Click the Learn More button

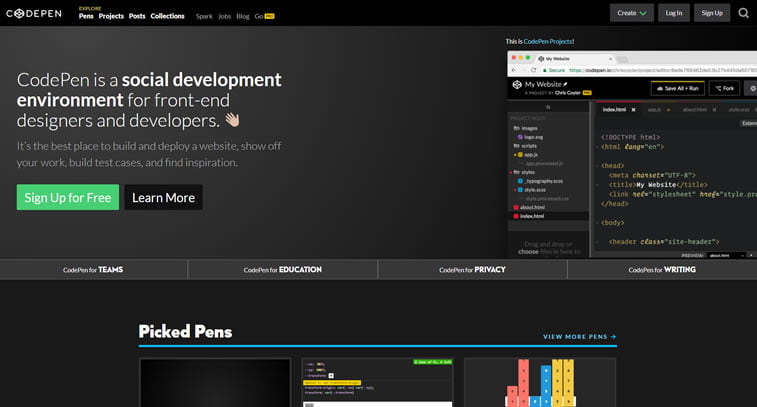point(163,197)
